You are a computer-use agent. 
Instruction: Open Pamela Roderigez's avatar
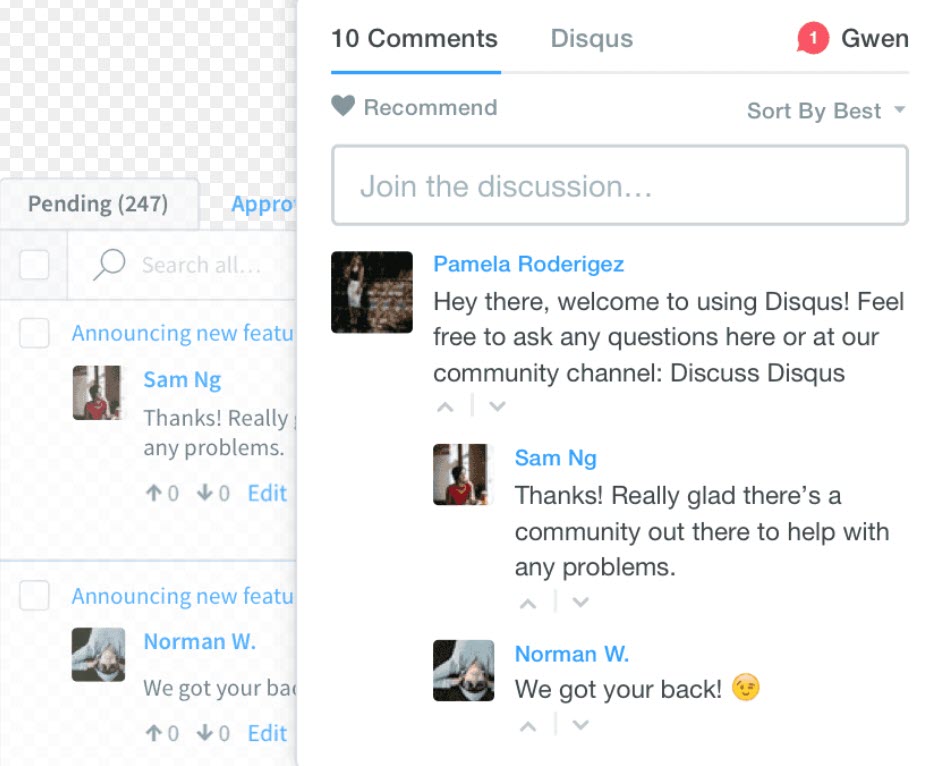[x=372, y=292]
